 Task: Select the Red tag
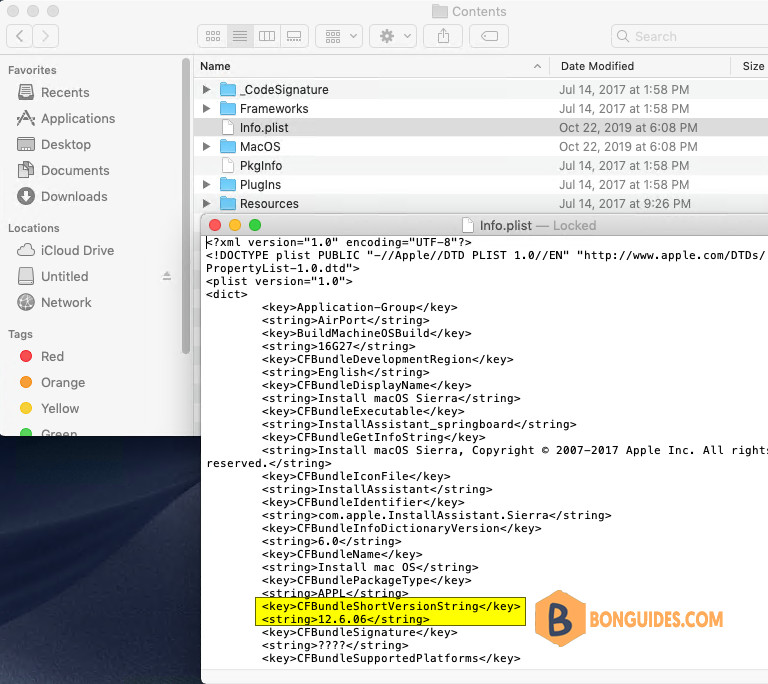(x=42, y=356)
